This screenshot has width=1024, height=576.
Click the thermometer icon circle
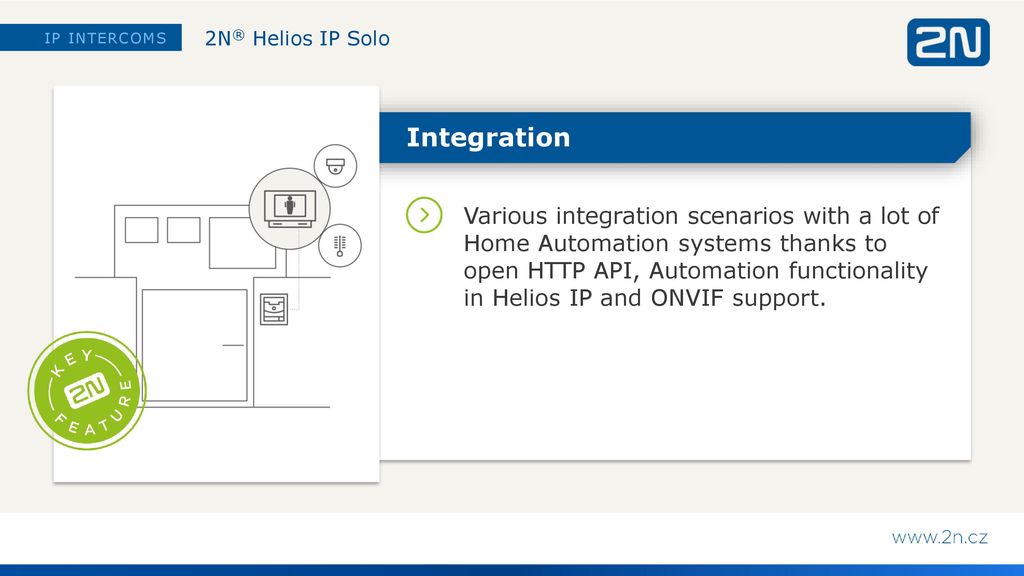pyautogui.click(x=340, y=246)
